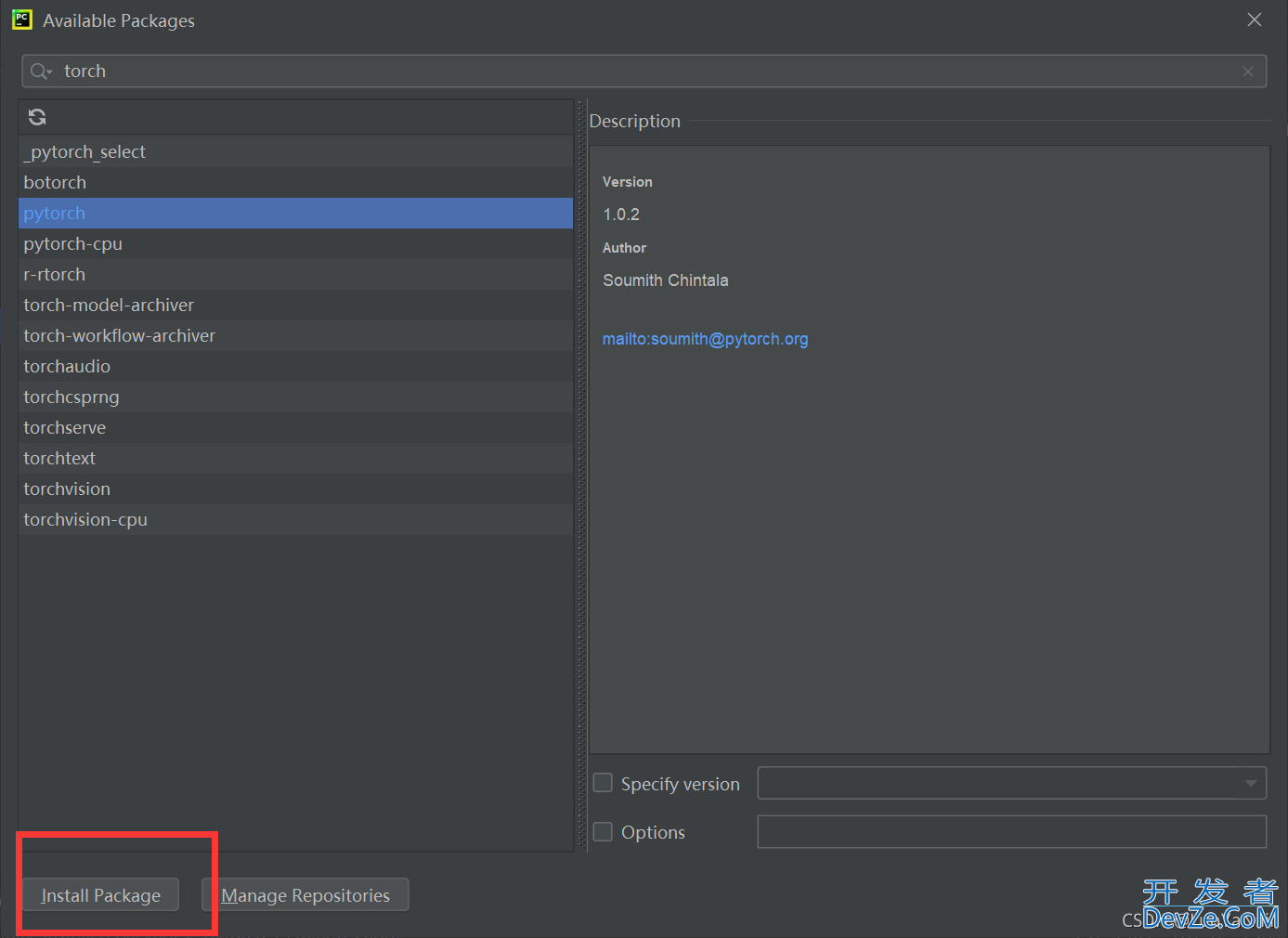Select the torchserve package
Viewport: 1288px width, 938px height.
click(295, 427)
